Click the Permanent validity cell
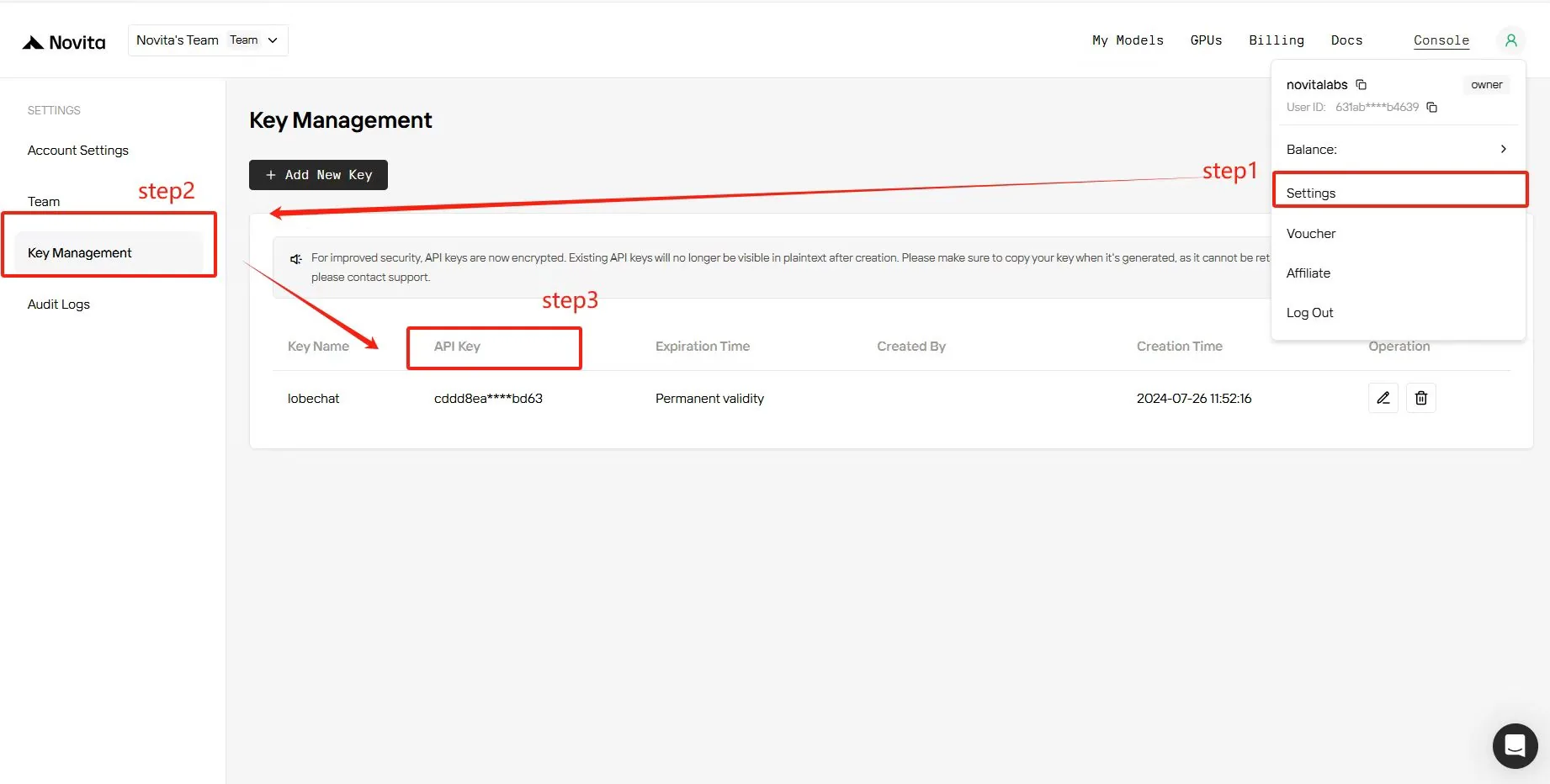Viewport: 1550px width, 784px height. [709, 398]
